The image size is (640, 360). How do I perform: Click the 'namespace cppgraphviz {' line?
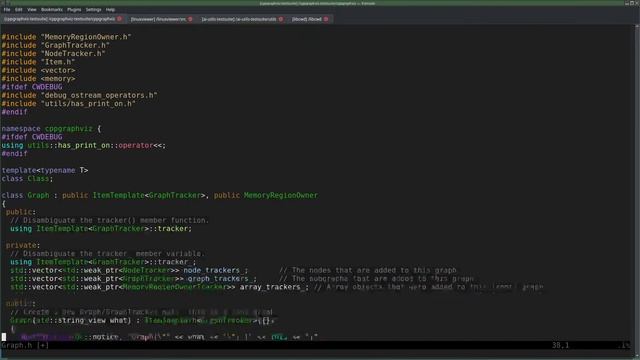click(51, 129)
